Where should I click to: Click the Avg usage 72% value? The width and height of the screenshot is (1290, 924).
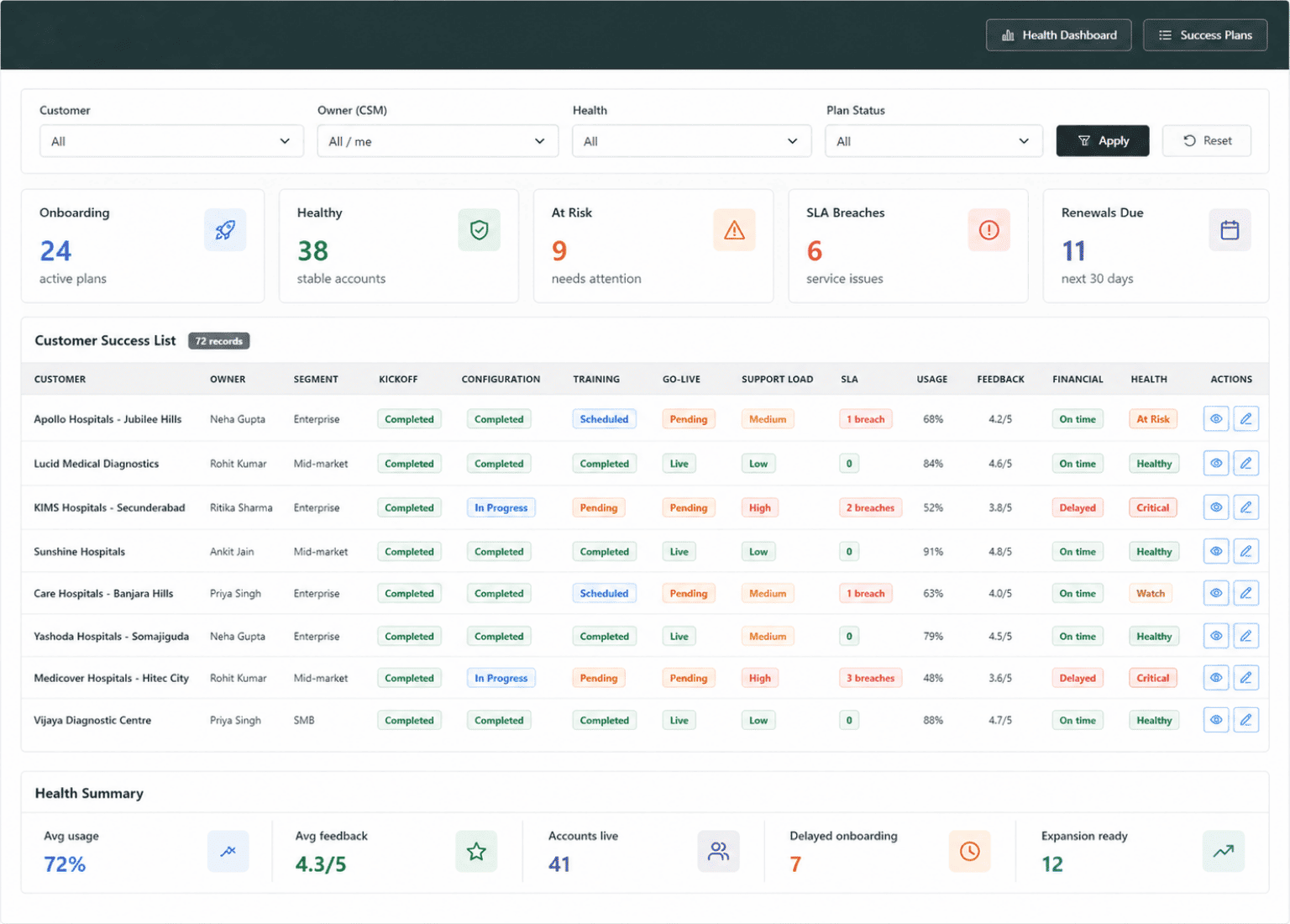point(65,864)
